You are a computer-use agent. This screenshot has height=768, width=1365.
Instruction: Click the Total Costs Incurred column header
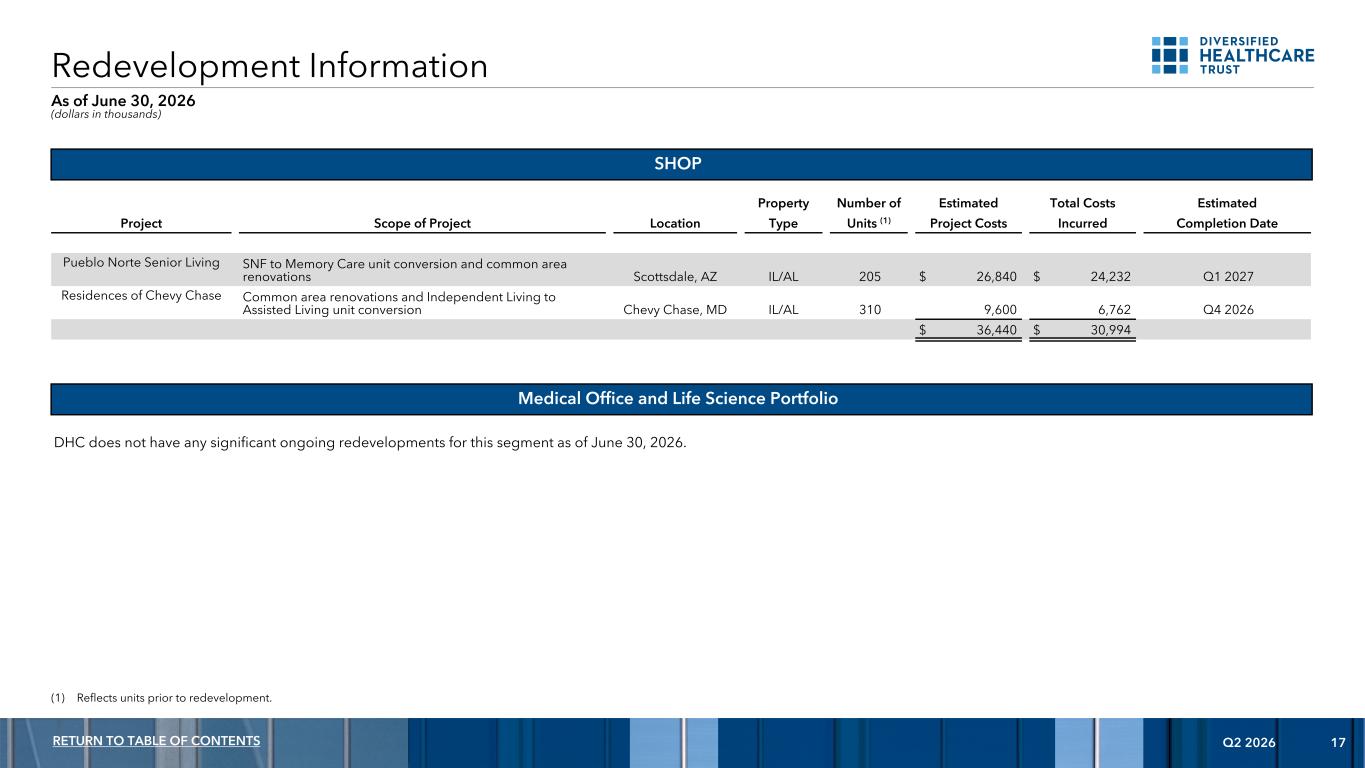1083,213
